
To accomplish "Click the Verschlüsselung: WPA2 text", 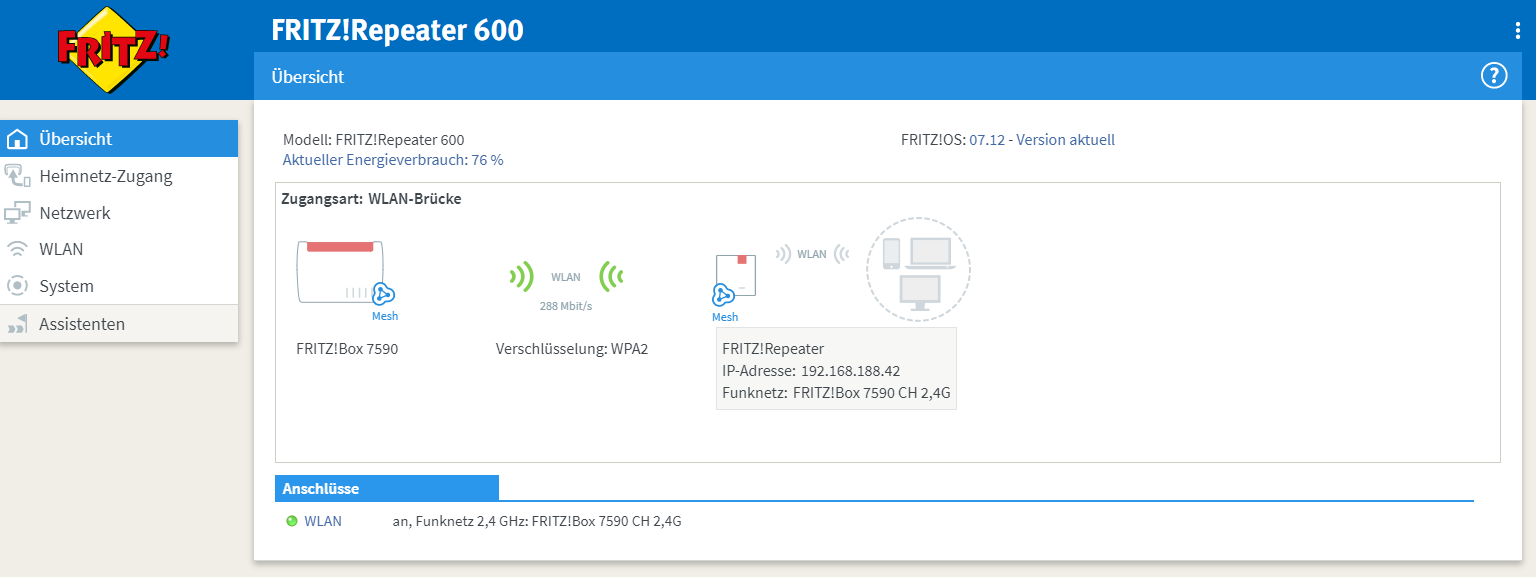I will pyautogui.click(x=572, y=349).
